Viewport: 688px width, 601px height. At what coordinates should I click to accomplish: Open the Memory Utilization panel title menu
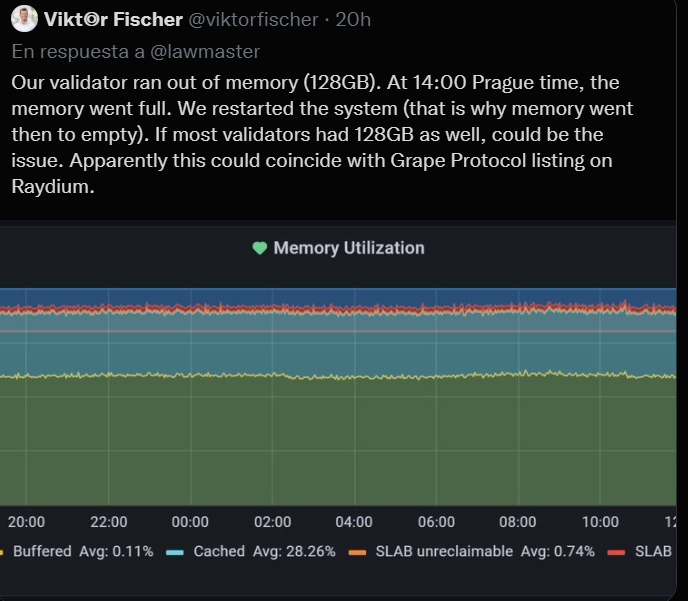tap(348, 248)
